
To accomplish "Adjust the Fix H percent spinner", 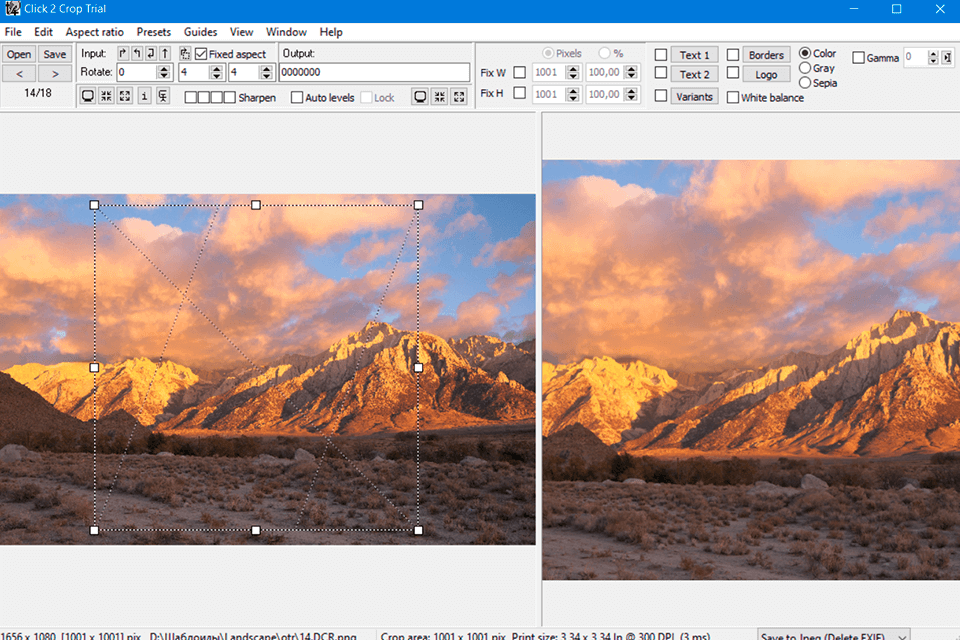I will (631, 94).
